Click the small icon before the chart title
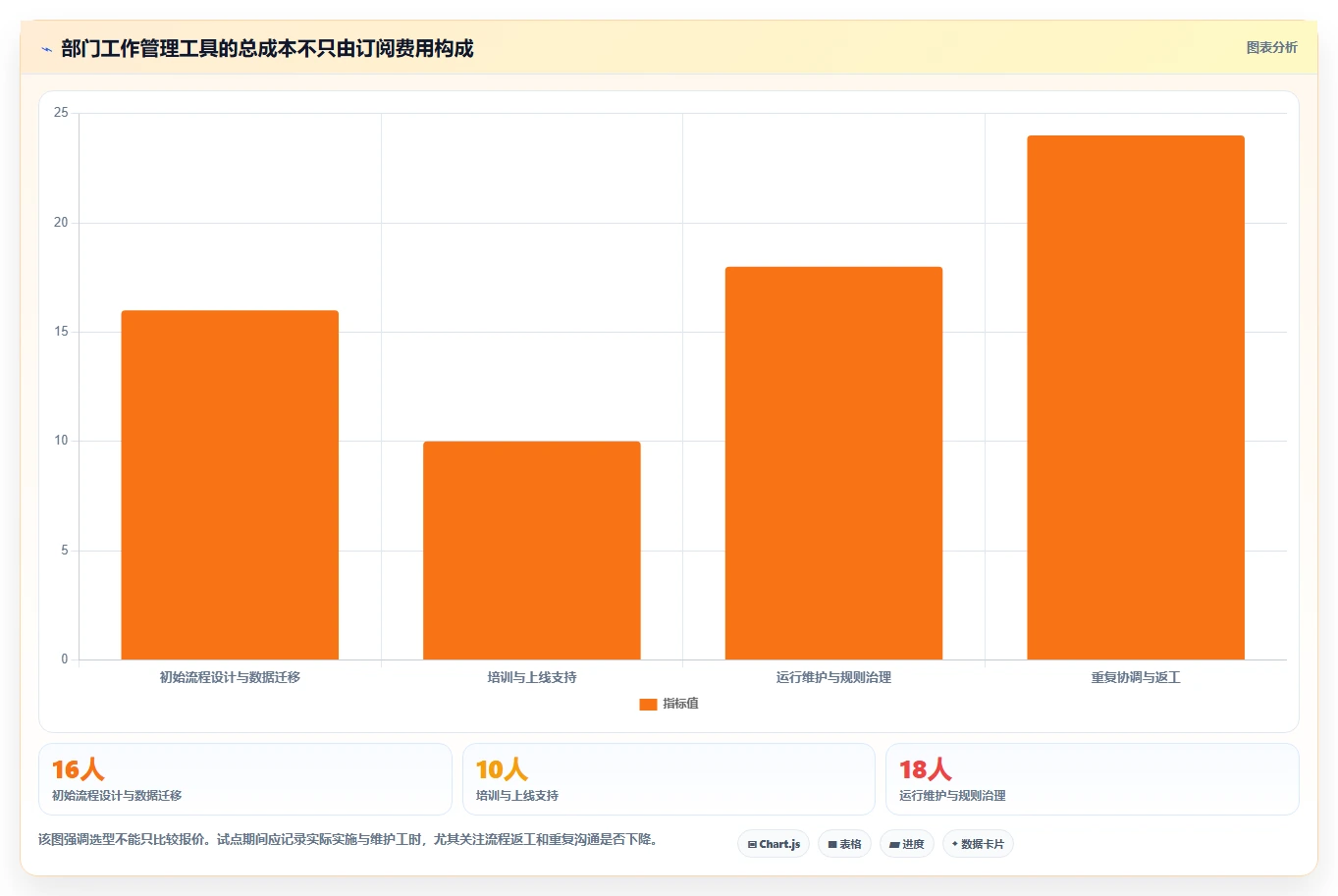1338x896 pixels. coord(46,49)
